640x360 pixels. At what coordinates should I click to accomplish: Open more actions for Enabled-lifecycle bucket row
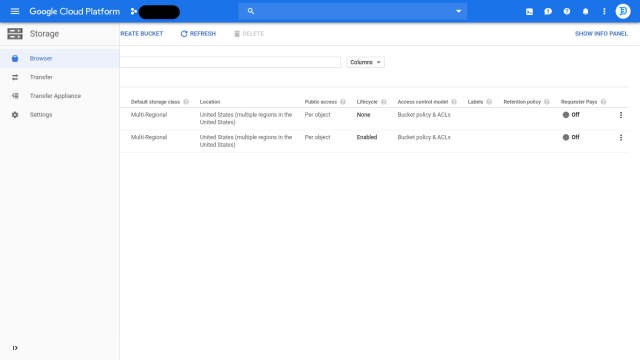pos(621,138)
